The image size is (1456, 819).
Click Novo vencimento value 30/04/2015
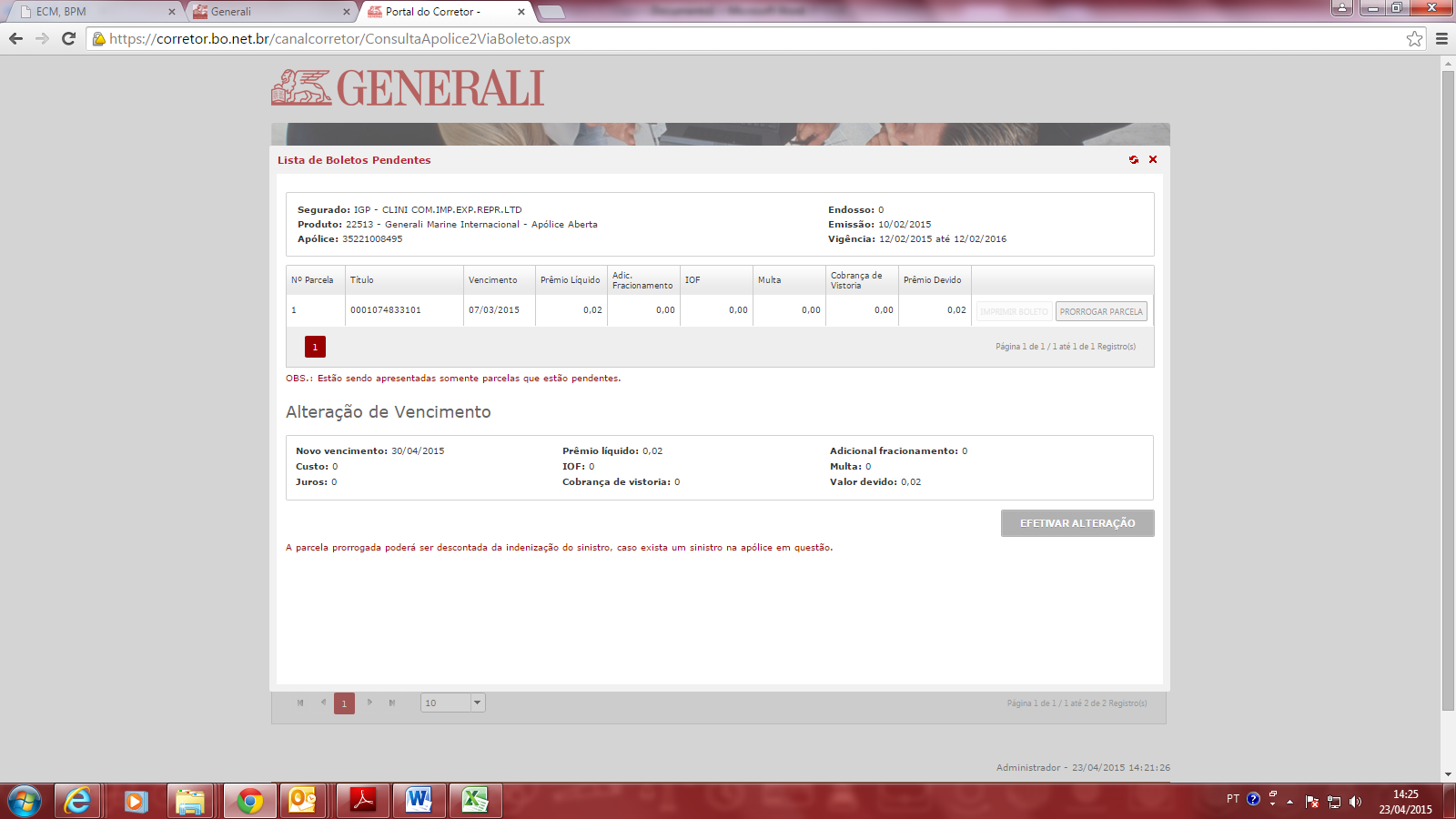(x=418, y=451)
